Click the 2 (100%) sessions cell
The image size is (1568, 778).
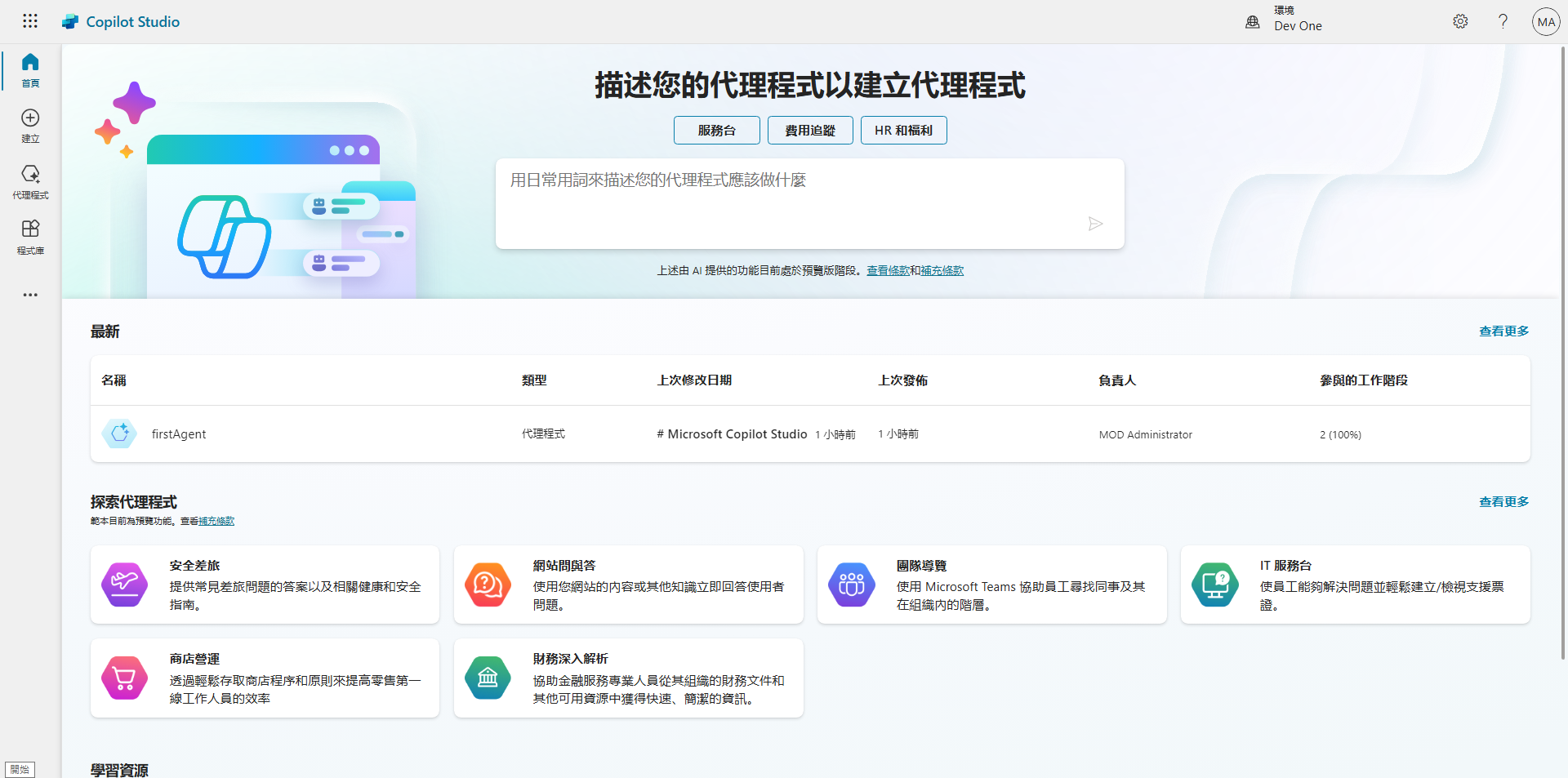[x=1340, y=434]
